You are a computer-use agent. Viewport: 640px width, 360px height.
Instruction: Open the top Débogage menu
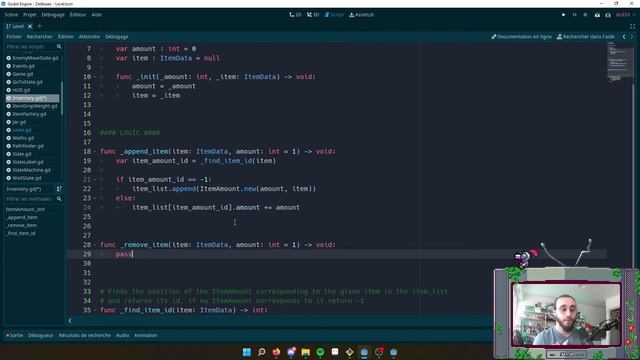(x=53, y=15)
